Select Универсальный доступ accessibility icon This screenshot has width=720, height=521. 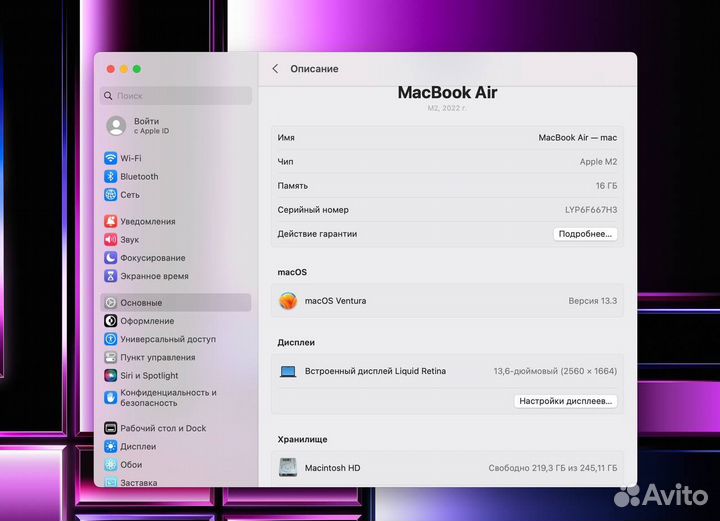tap(110, 339)
